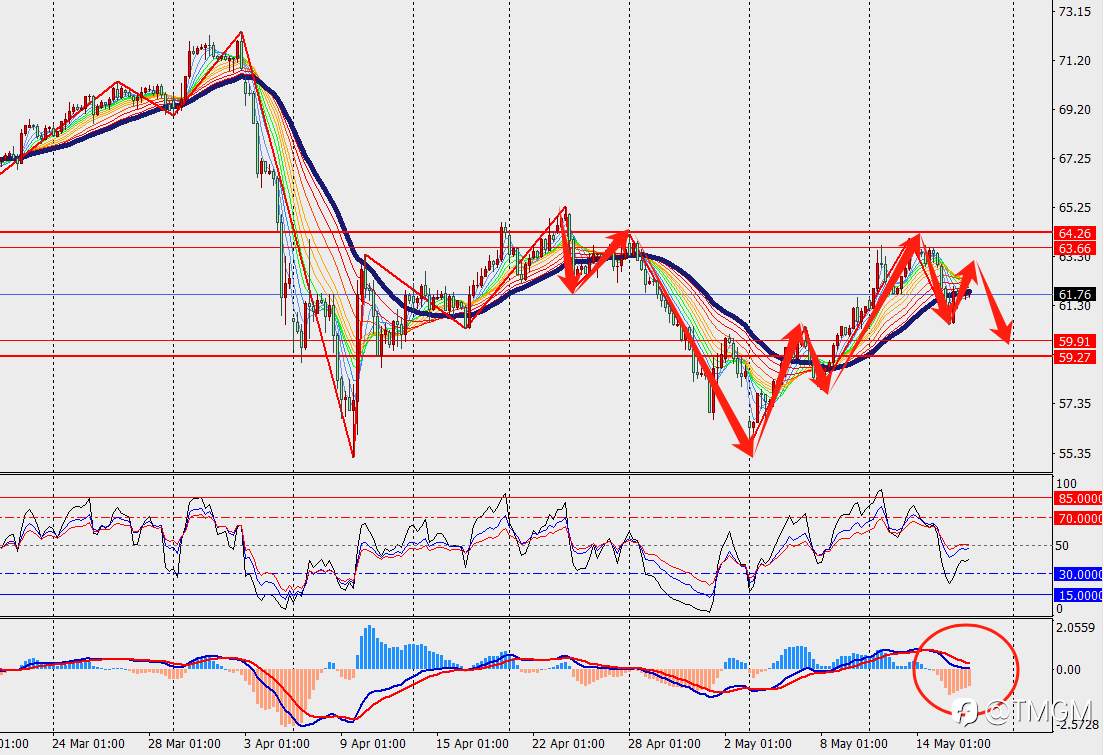The height and width of the screenshot is (755, 1104).
Task: Click the 15 Apr 01:00 date label
Action: pyautogui.click(x=472, y=744)
